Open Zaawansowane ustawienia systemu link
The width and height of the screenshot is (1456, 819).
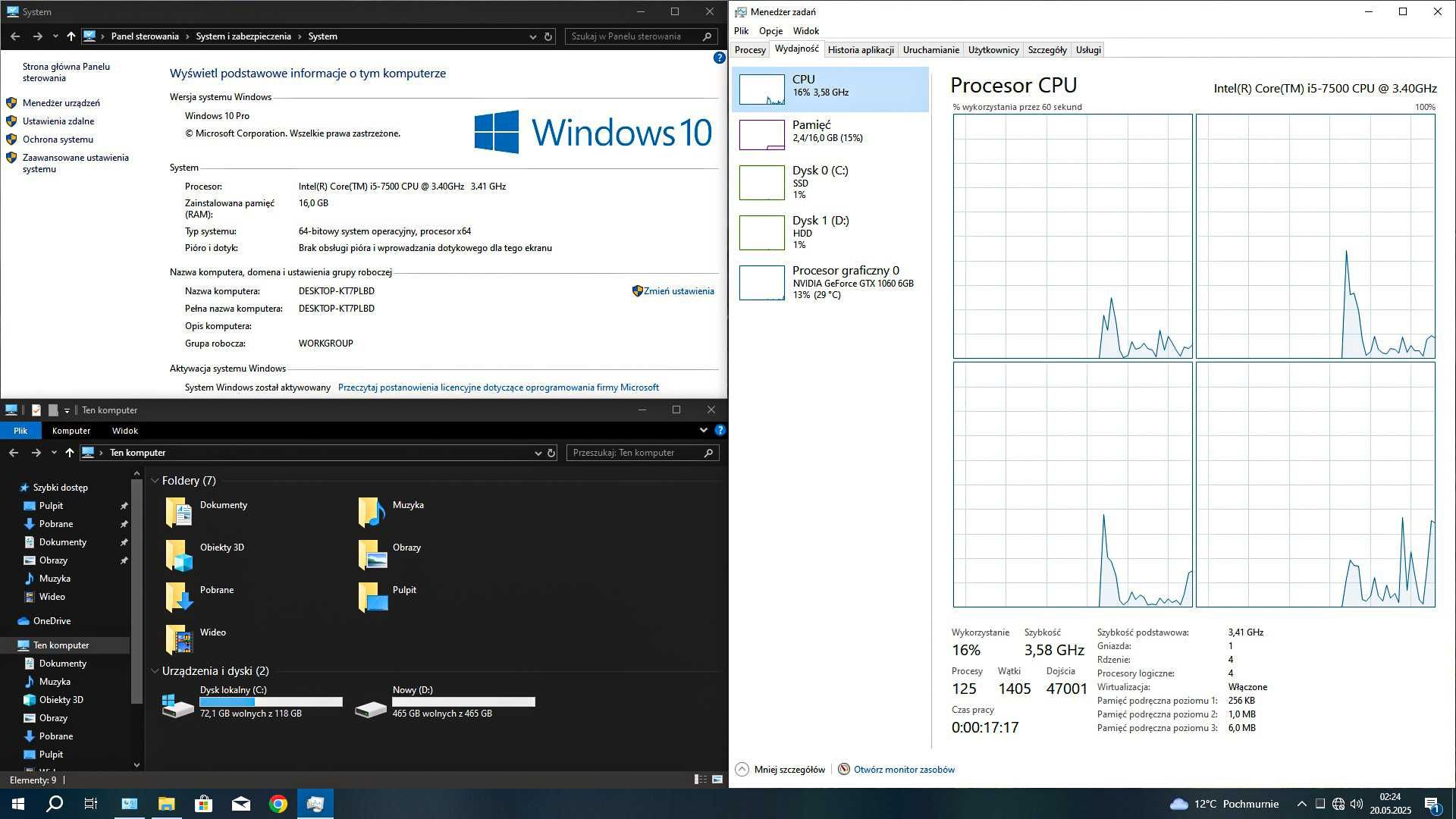click(x=76, y=163)
